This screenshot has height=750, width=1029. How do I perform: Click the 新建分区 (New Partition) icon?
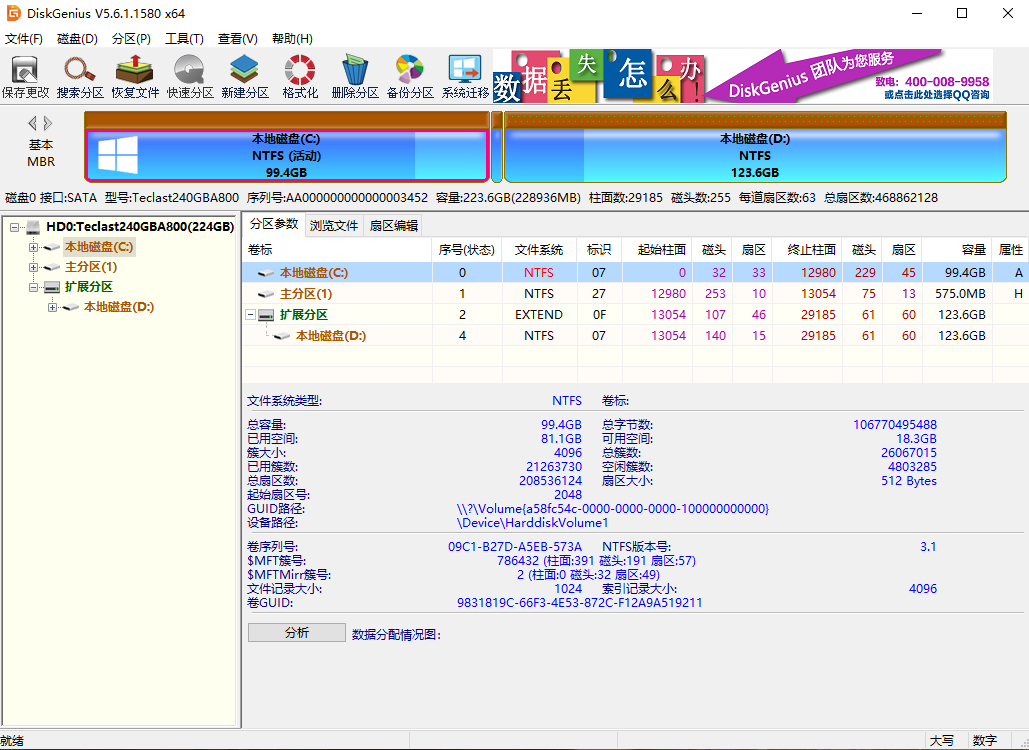coord(244,75)
